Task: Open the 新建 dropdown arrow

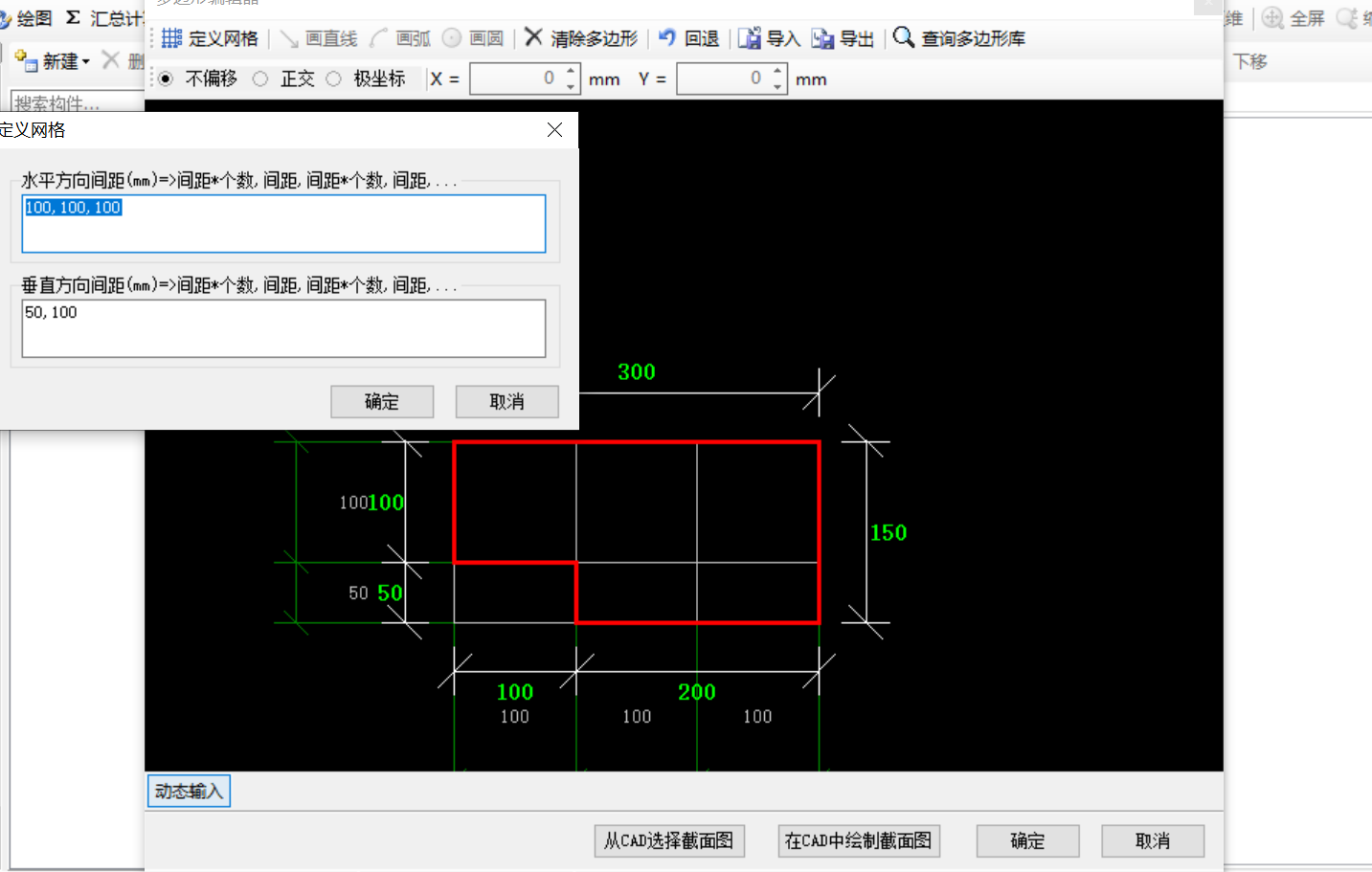Action: pos(86,61)
